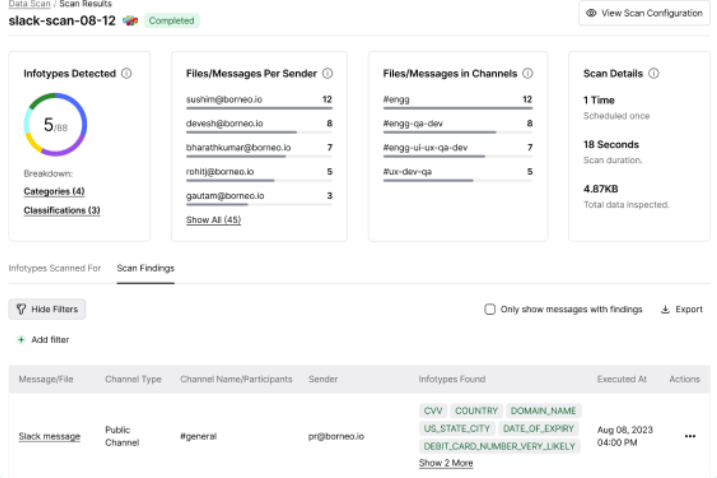Click the View Scan Configuration button

pyautogui.click(x=644, y=13)
